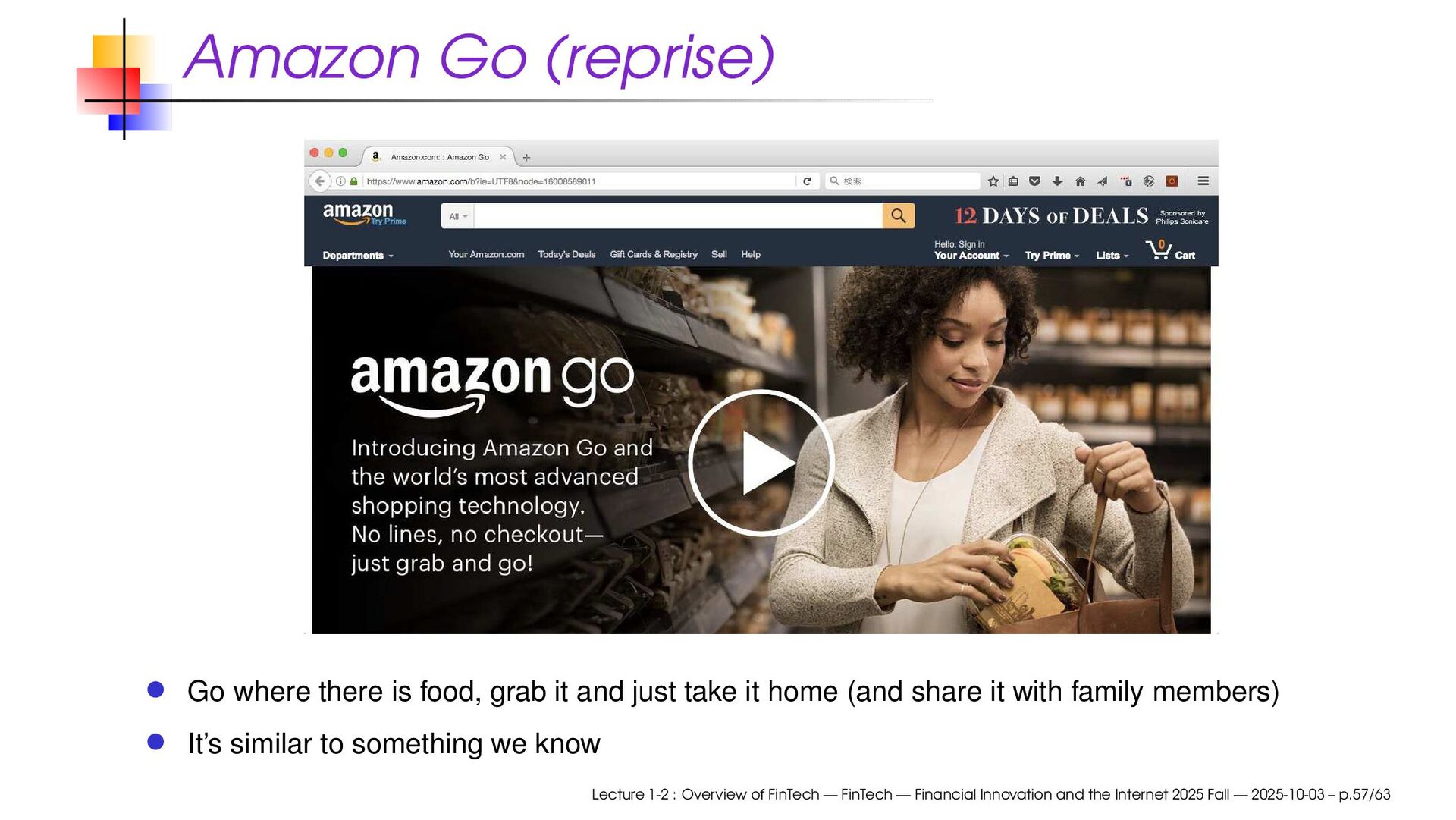Image resolution: width=1456 pixels, height=820 pixels.
Task: Open a new tab with the plus button
Action: (x=526, y=158)
